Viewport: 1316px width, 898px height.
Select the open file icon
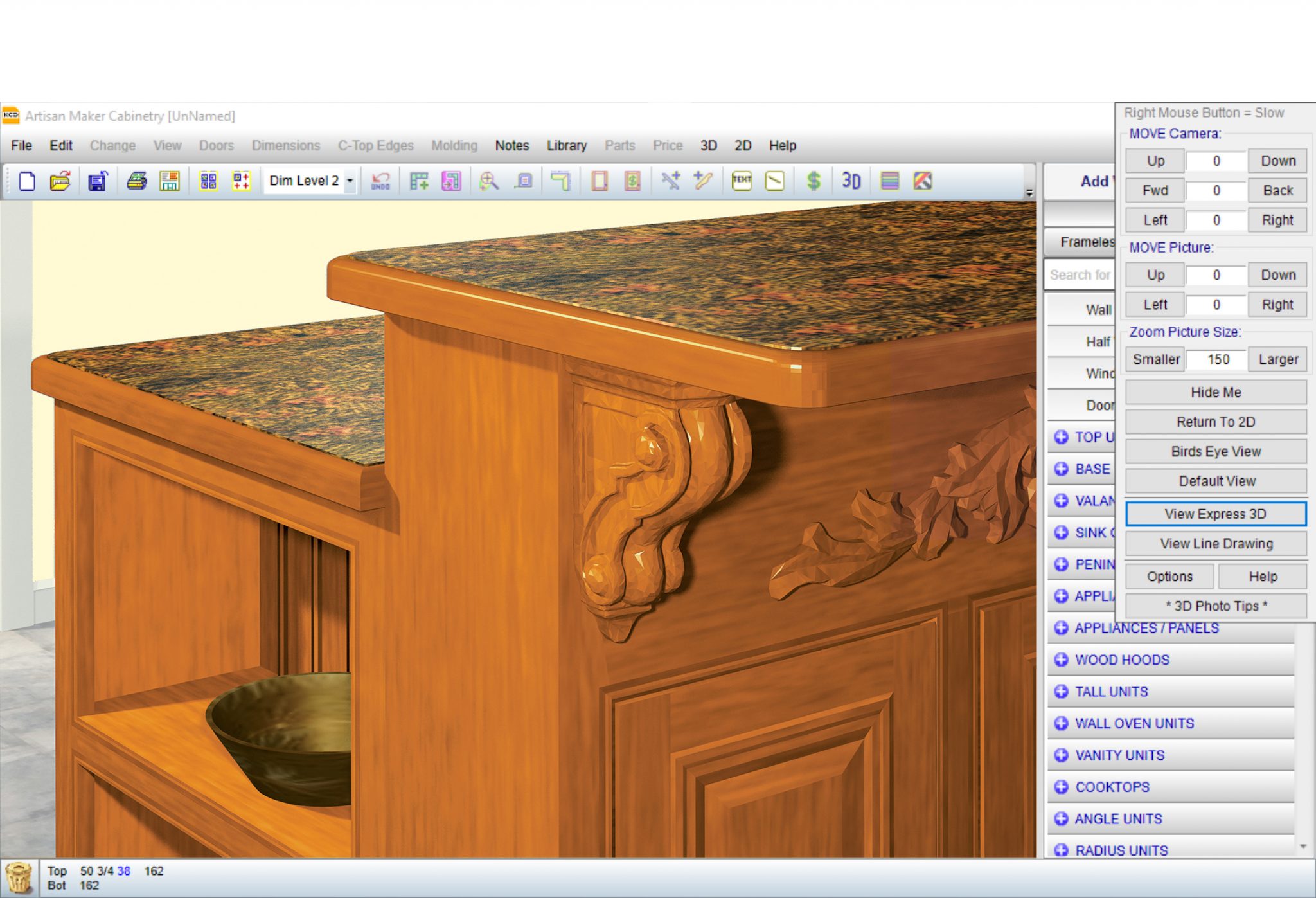coord(58,181)
